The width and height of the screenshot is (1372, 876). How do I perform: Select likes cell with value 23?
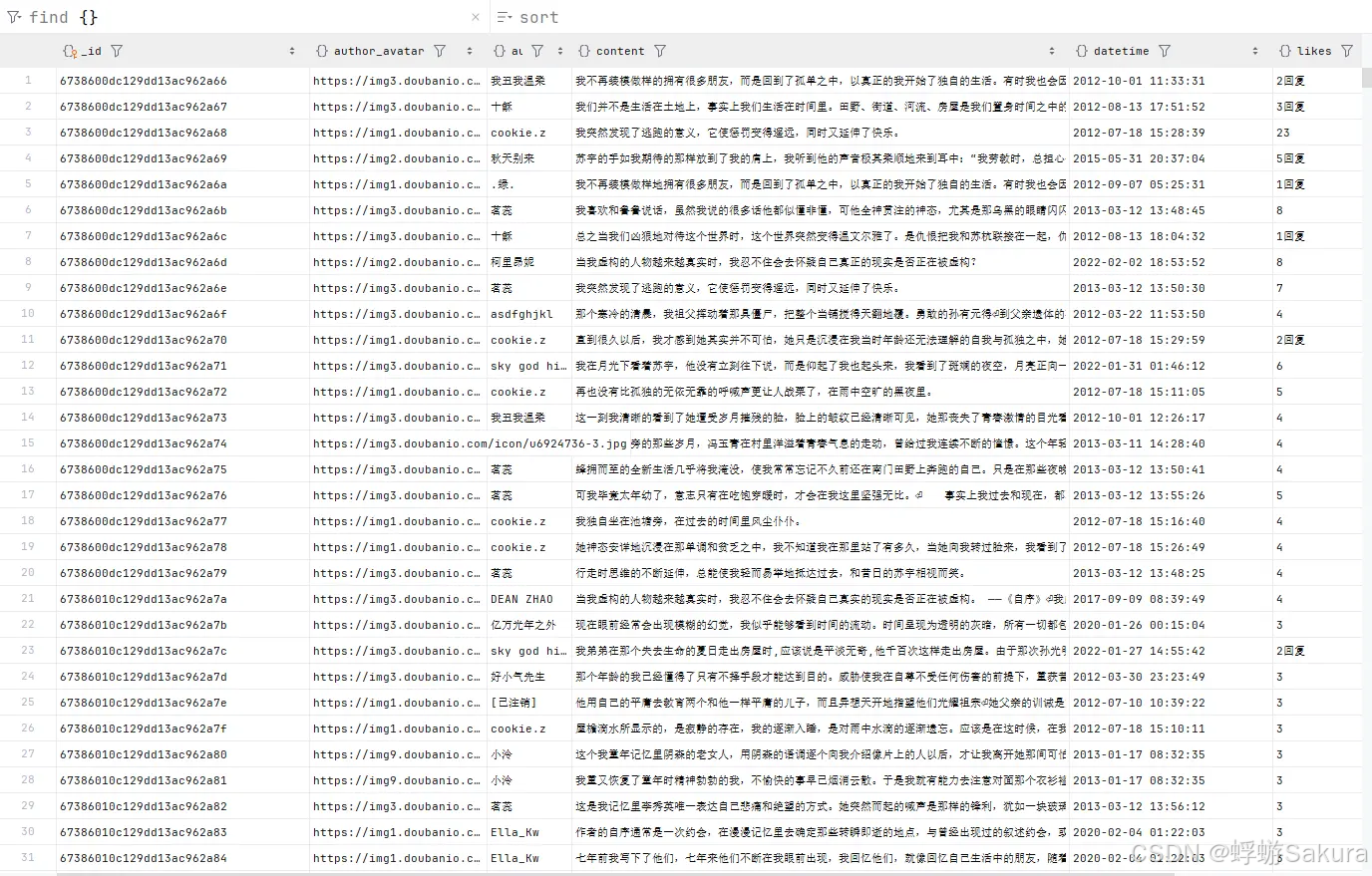[1317, 133]
